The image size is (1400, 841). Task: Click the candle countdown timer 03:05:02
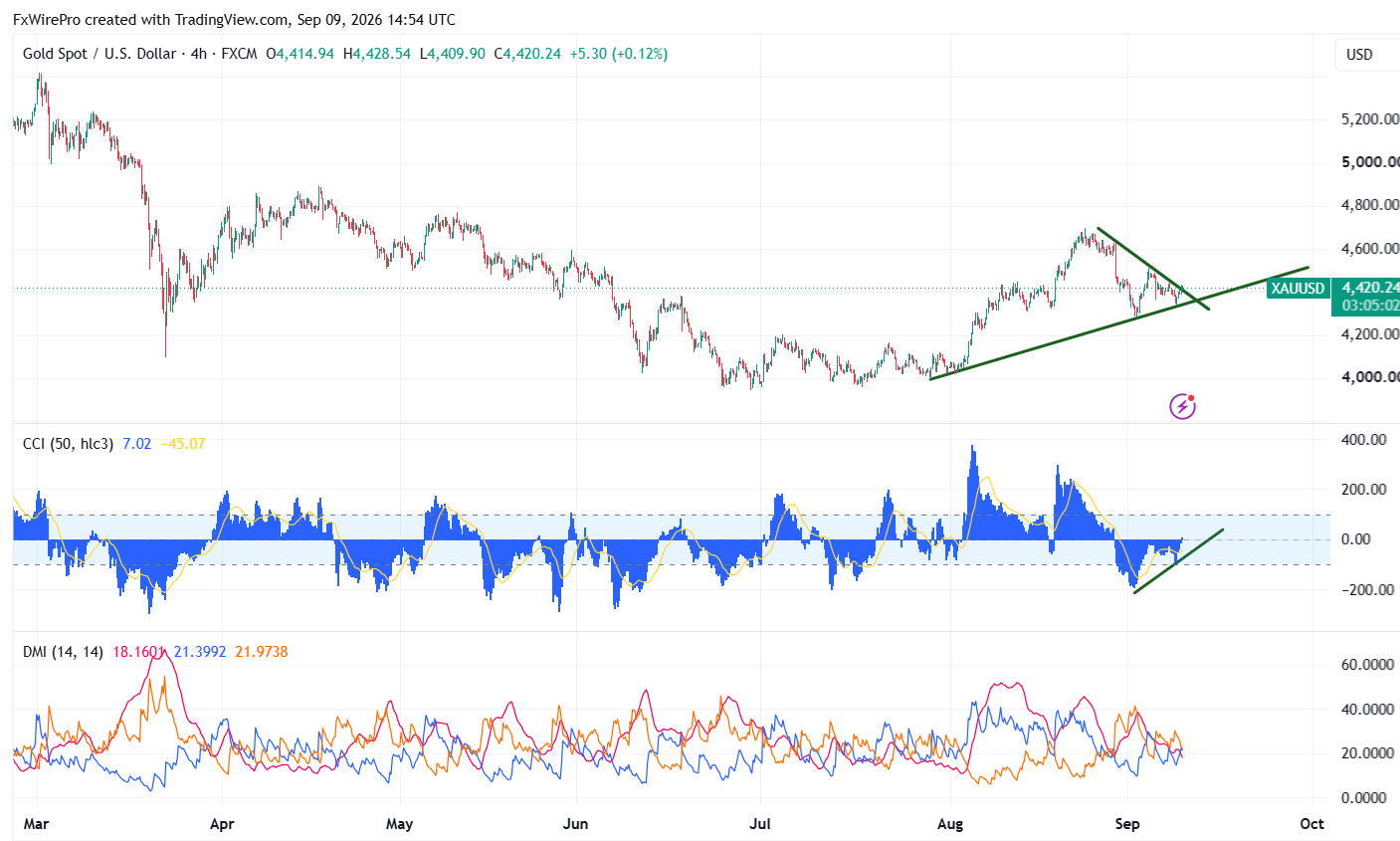coord(1370,306)
